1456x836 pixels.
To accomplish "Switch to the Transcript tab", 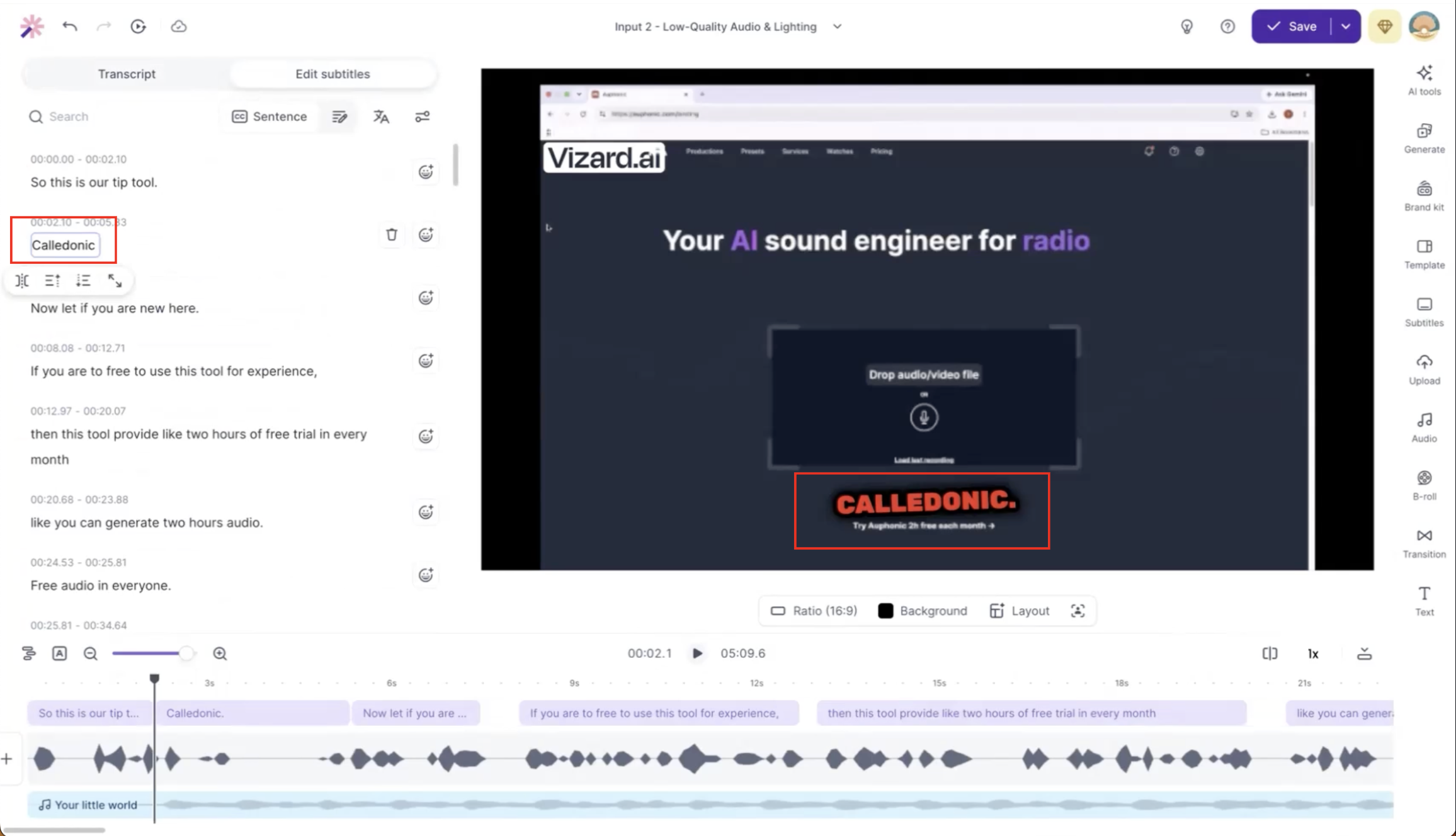I will pyautogui.click(x=127, y=74).
